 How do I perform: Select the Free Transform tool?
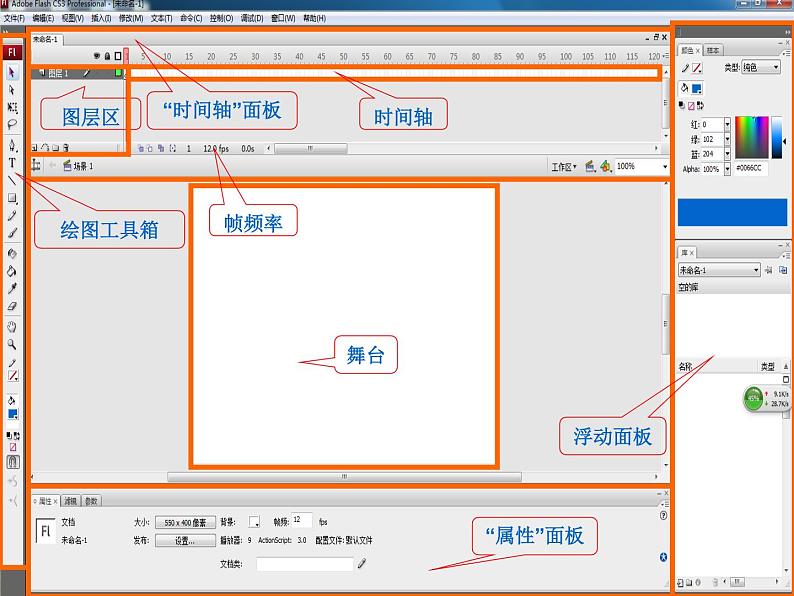[12, 107]
